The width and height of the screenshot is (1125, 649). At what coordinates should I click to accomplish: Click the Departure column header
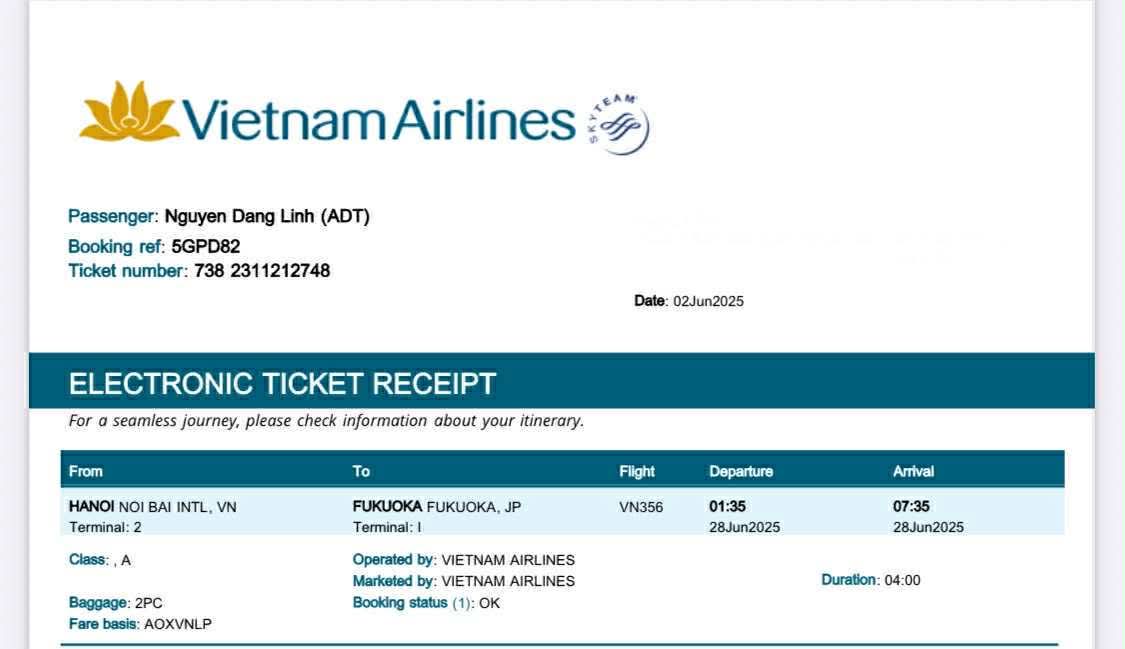(x=741, y=471)
